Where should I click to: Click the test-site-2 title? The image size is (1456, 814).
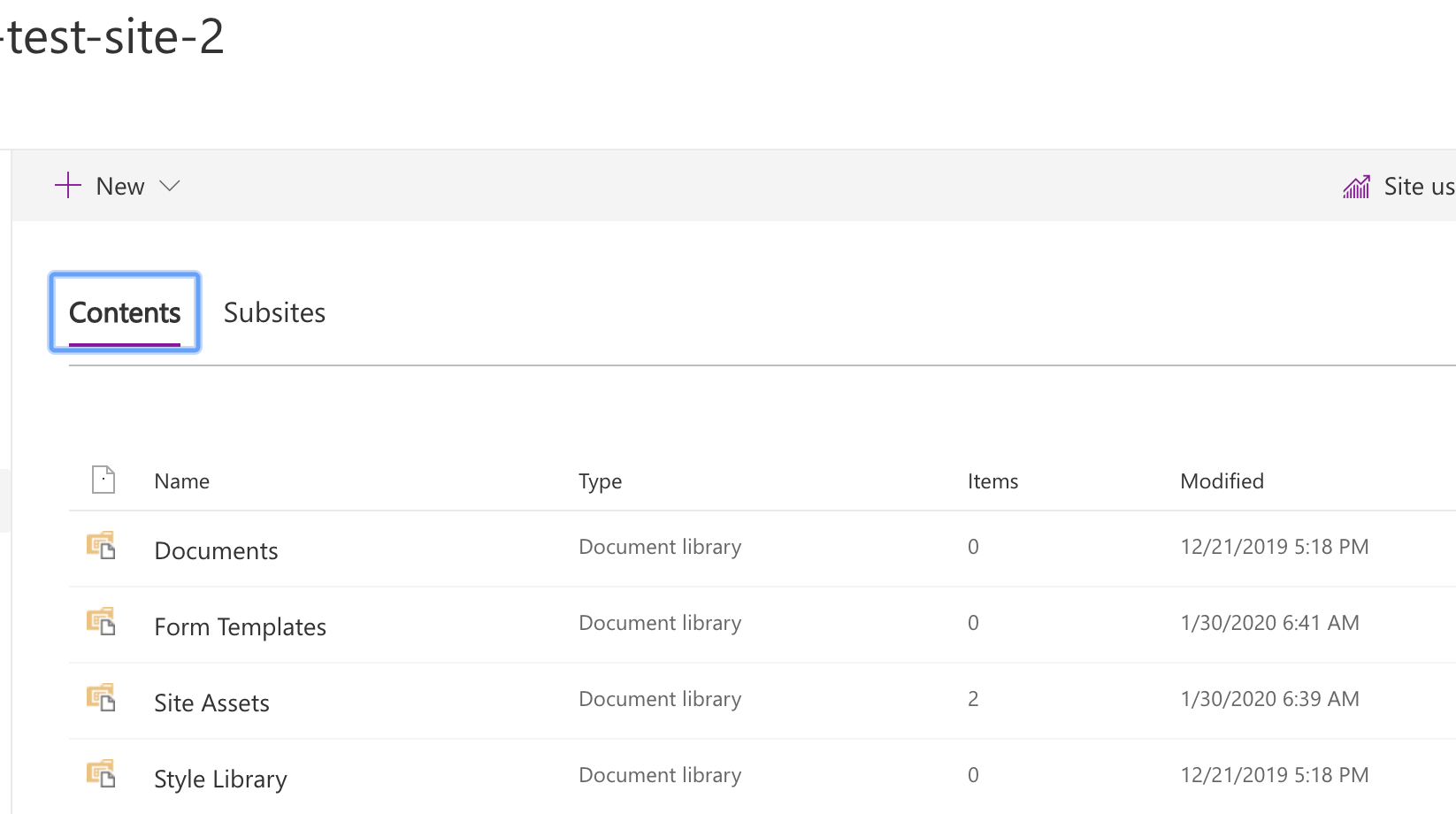coord(112,37)
